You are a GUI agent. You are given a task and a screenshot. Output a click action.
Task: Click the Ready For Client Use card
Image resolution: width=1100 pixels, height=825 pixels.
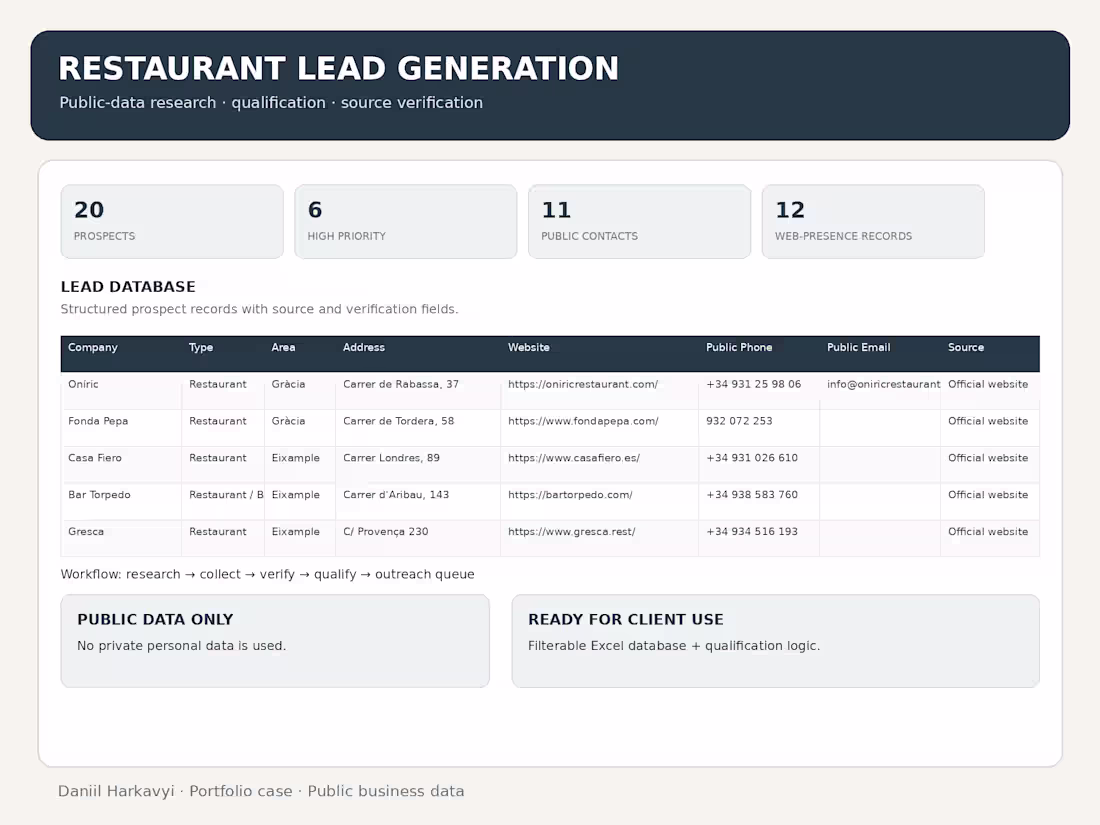tap(775, 641)
